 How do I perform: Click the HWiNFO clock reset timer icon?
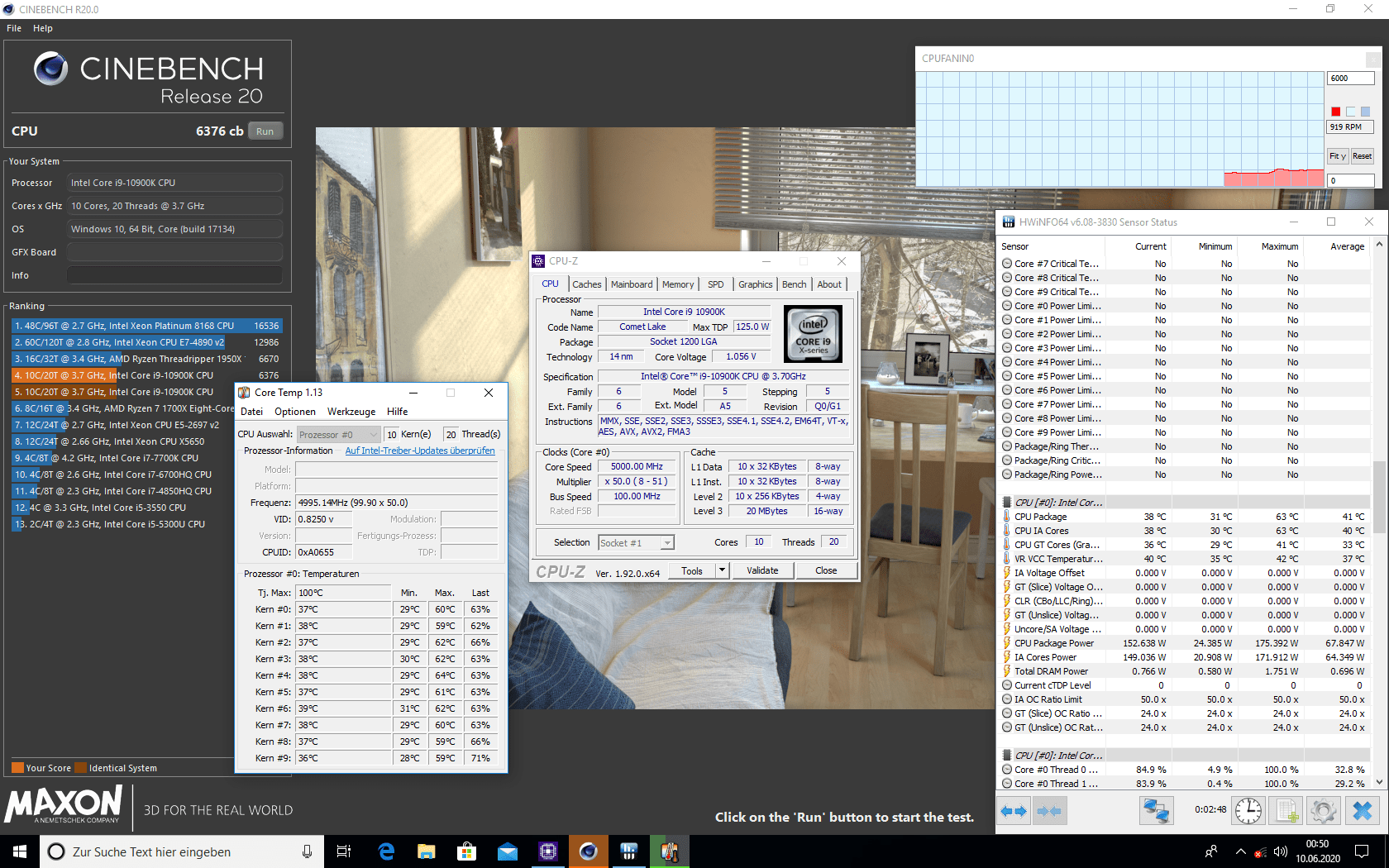click(1248, 811)
